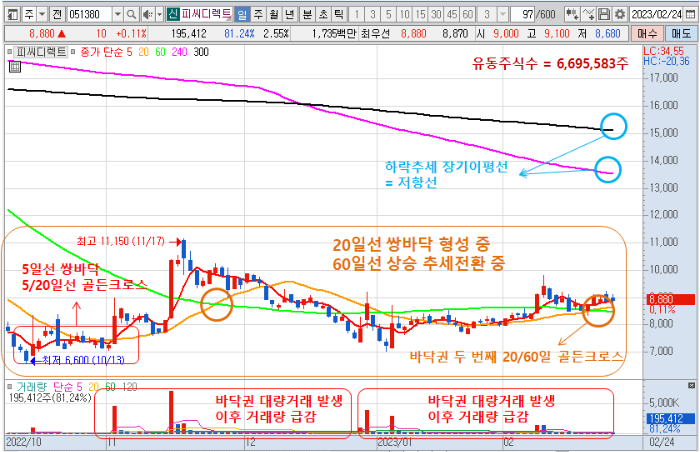The width and height of the screenshot is (700, 452).
Task: Open the custom interval 3 dropdown arrow
Action: pyautogui.click(x=503, y=15)
